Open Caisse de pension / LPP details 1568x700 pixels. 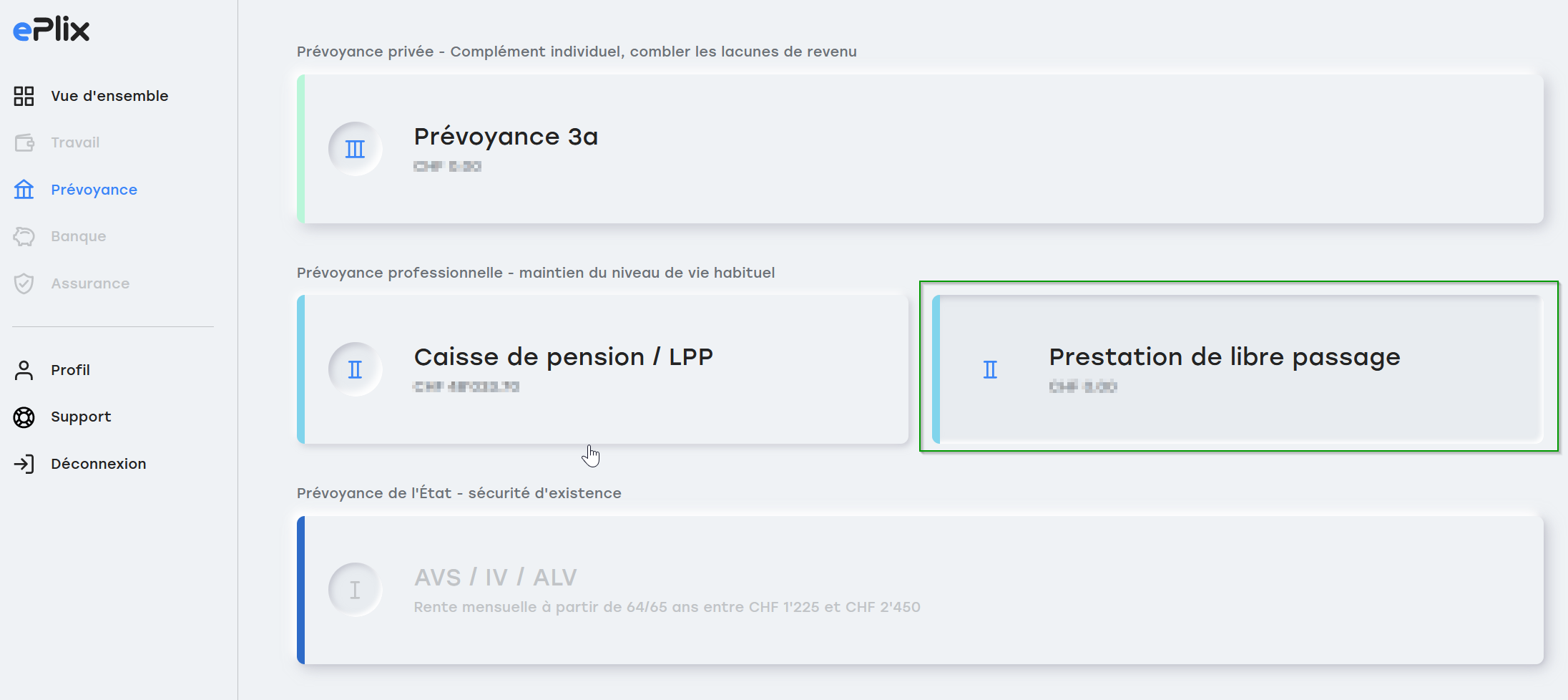coord(602,369)
